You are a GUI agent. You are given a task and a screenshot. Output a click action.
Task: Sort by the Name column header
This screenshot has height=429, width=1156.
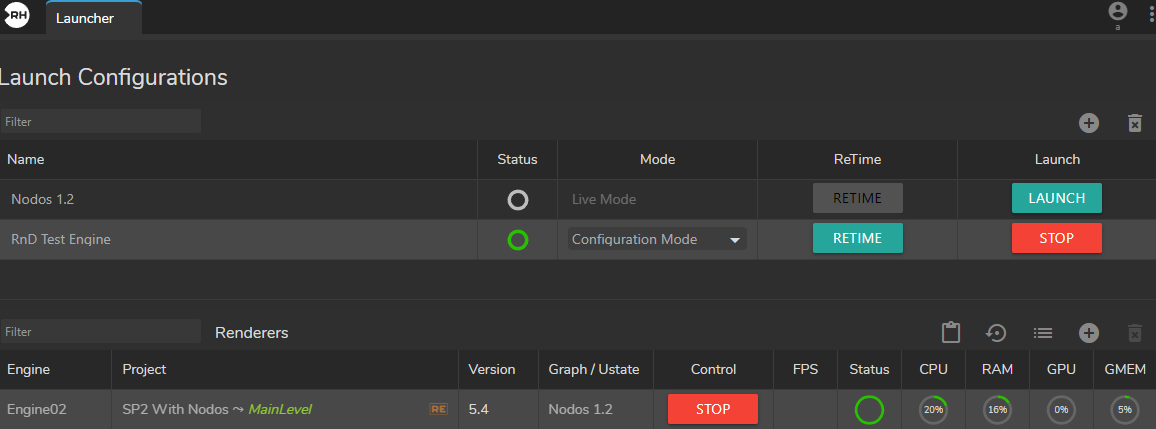[28, 159]
